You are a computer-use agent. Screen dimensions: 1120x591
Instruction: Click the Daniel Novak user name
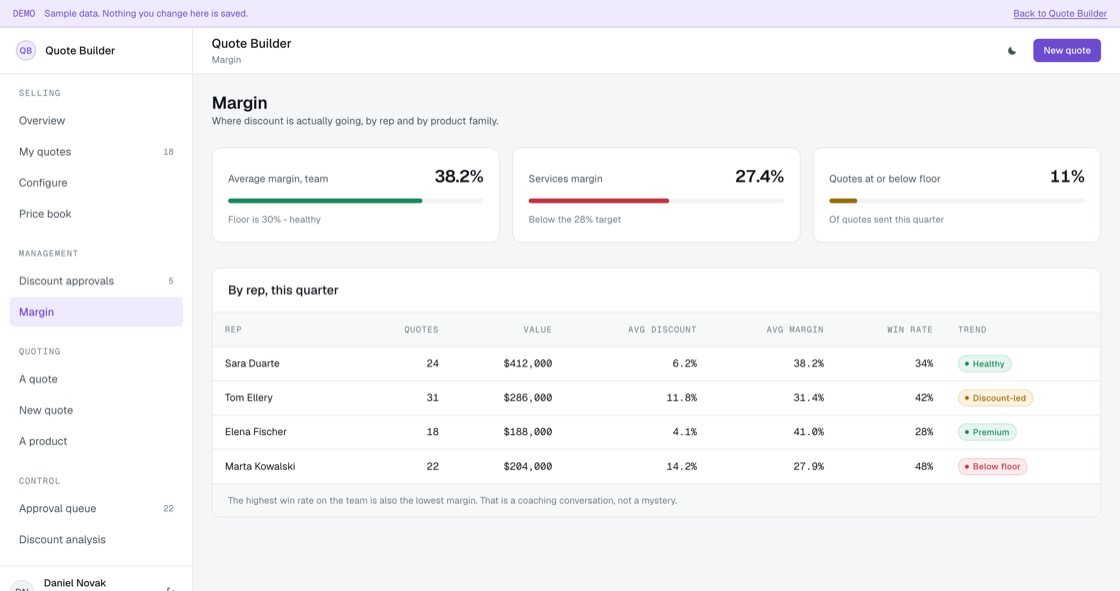[74, 583]
